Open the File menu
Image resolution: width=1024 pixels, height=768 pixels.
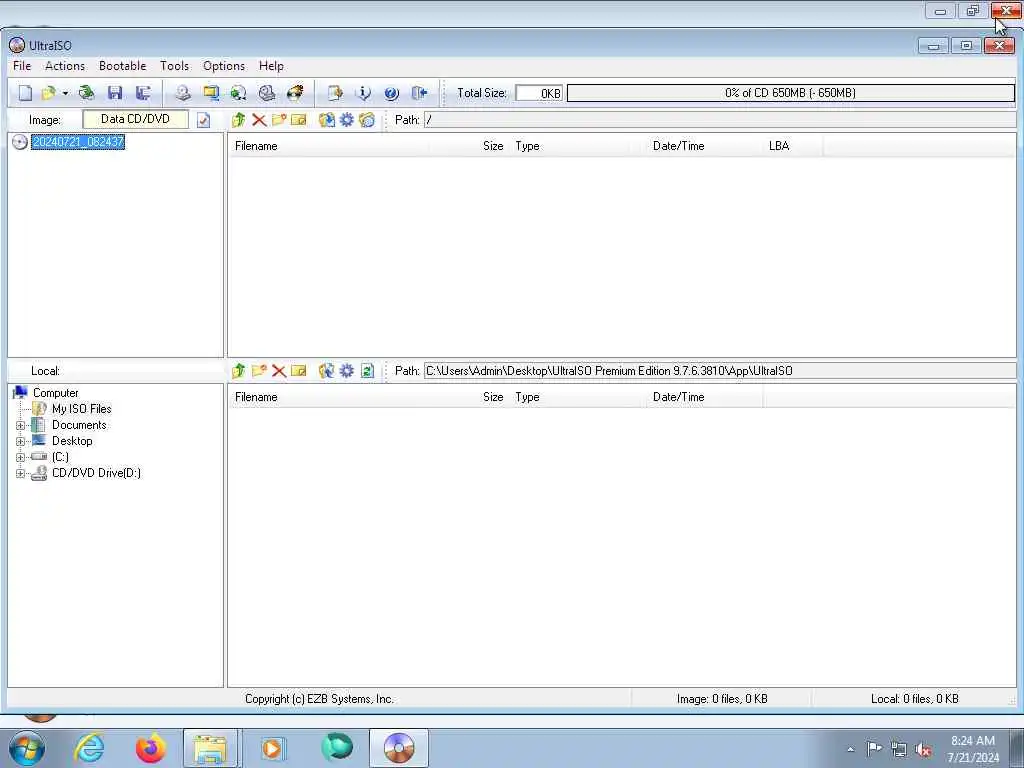point(22,66)
